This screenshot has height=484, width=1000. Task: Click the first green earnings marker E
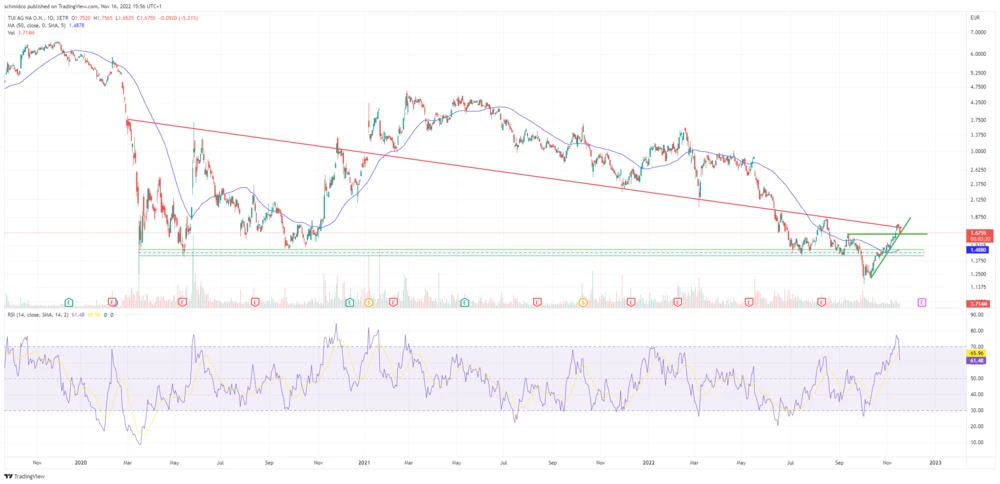69,301
